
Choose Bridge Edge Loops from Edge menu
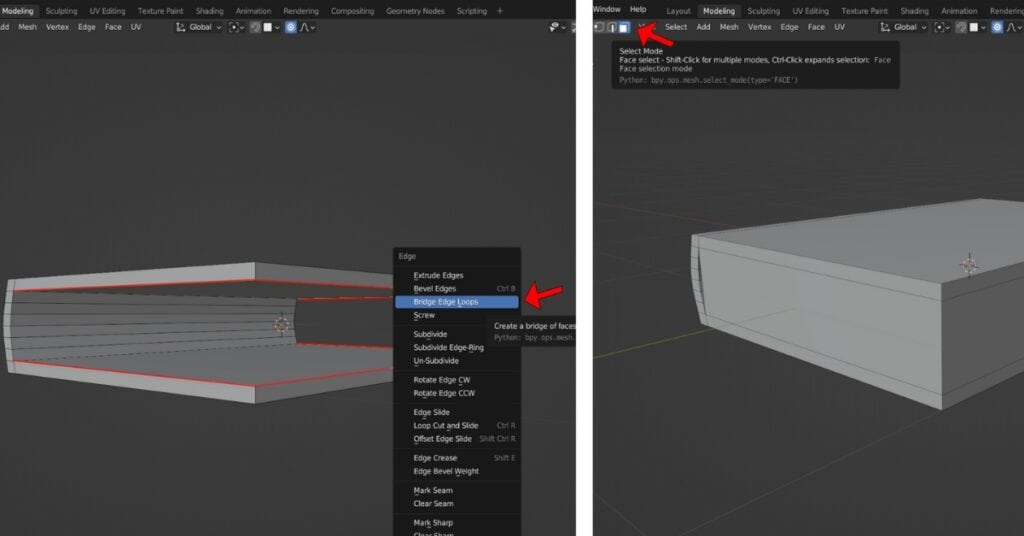445,301
